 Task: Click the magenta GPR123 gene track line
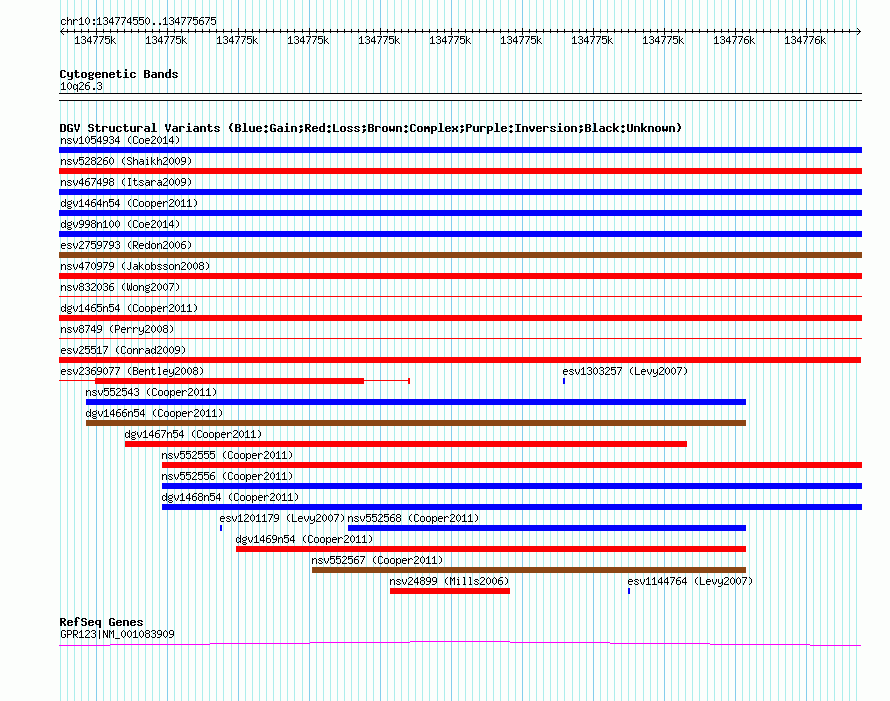pos(460,643)
